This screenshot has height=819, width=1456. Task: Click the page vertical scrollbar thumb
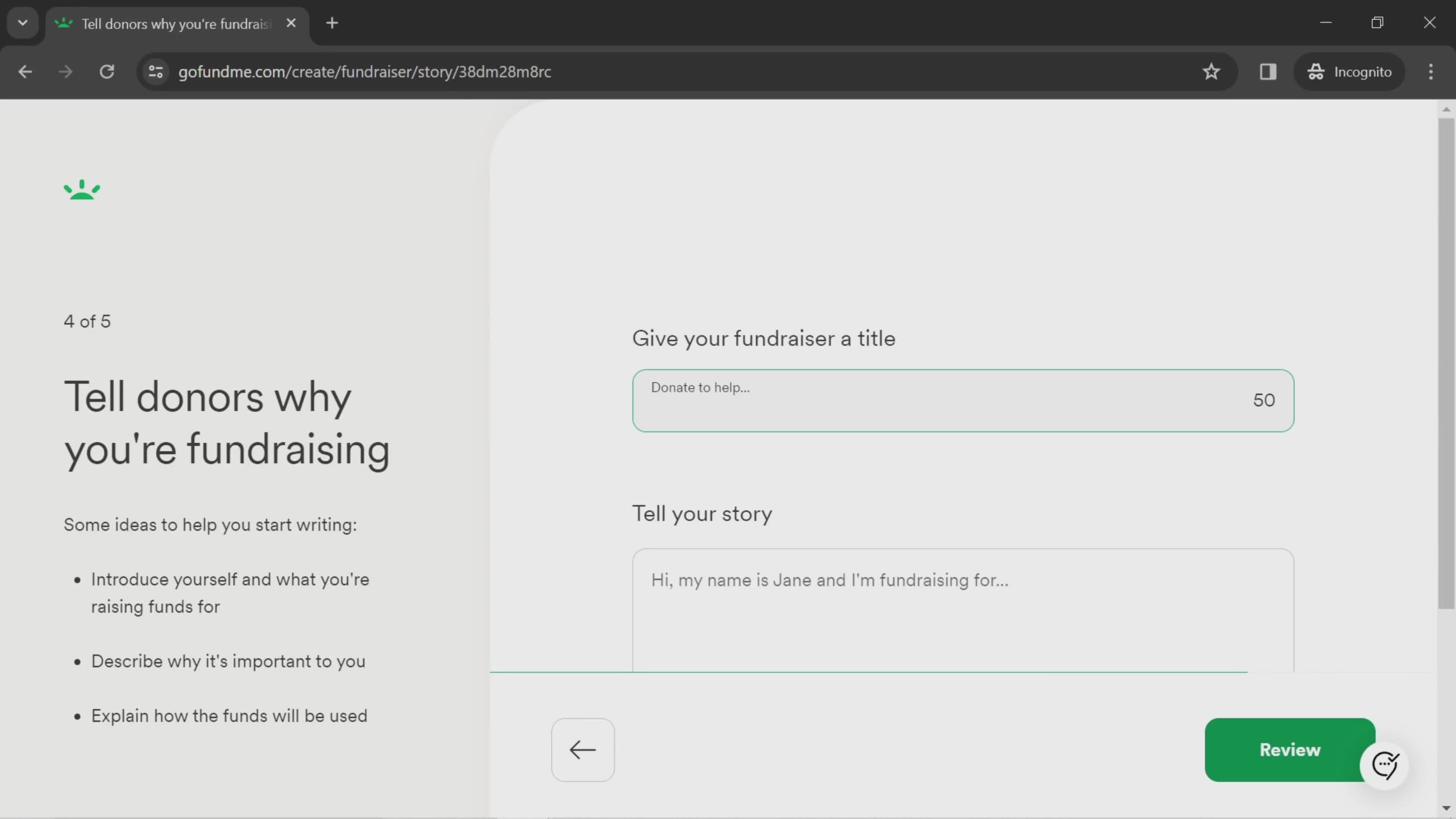(x=1446, y=363)
